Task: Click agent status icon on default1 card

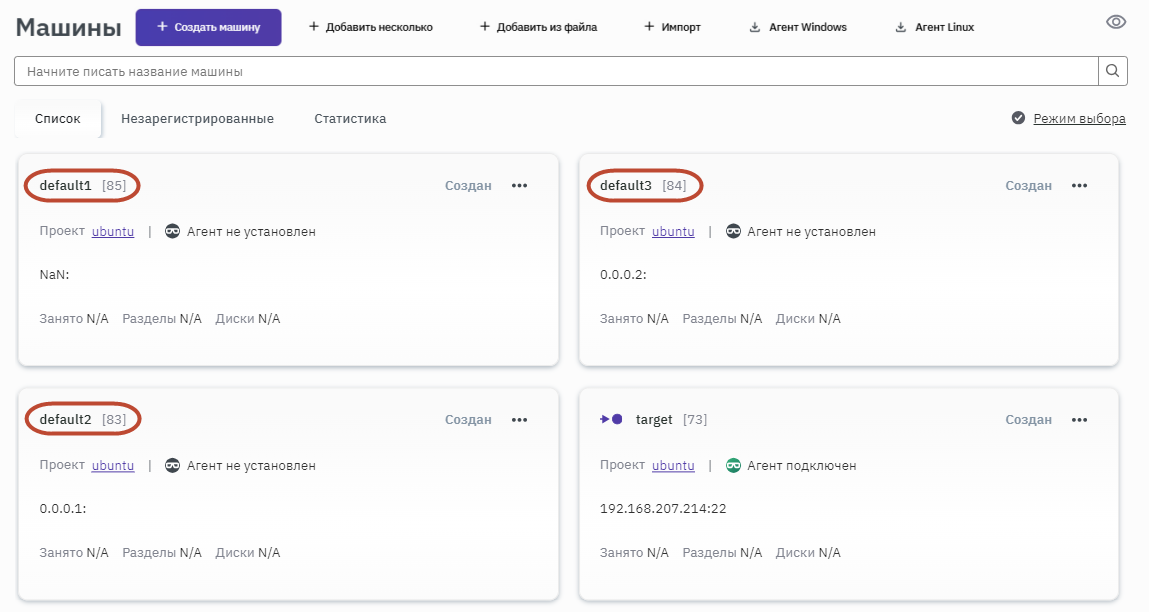Action: click(172, 231)
